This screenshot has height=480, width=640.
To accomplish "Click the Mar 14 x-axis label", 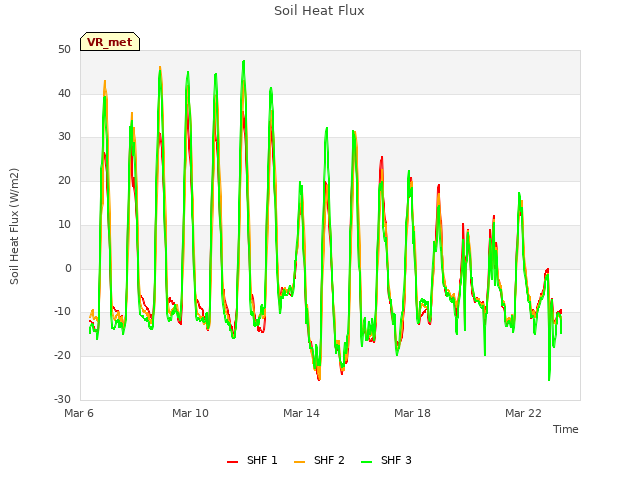I will [x=301, y=413].
